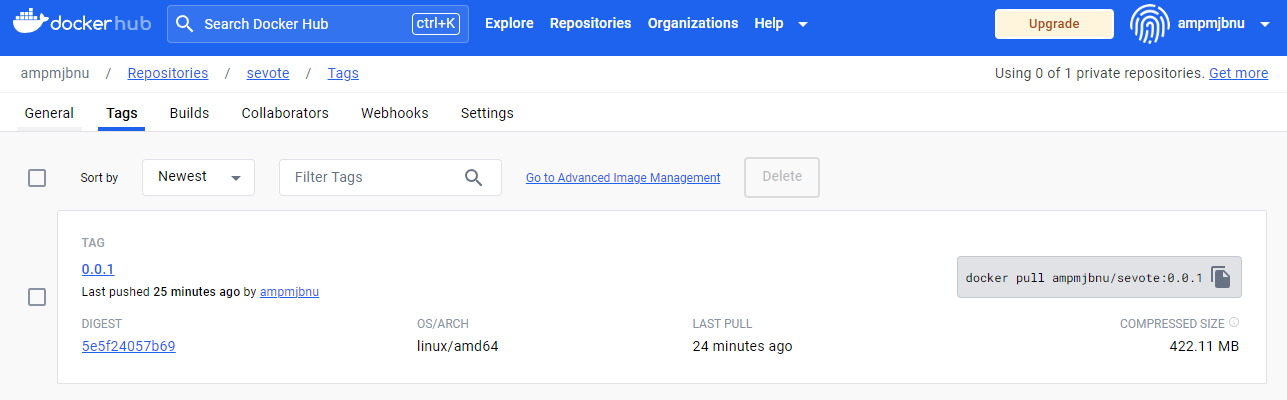The width and height of the screenshot is (1287, 400).
Task: Focus the Filter Tags input
Action: pyautogui.click(x=390, y=177)
